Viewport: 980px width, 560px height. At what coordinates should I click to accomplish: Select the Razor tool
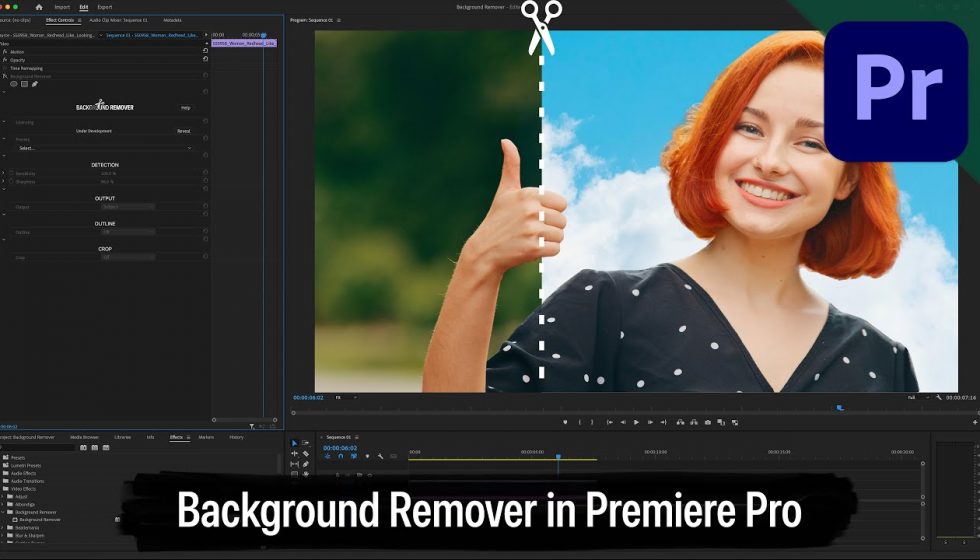click(306, 454)
